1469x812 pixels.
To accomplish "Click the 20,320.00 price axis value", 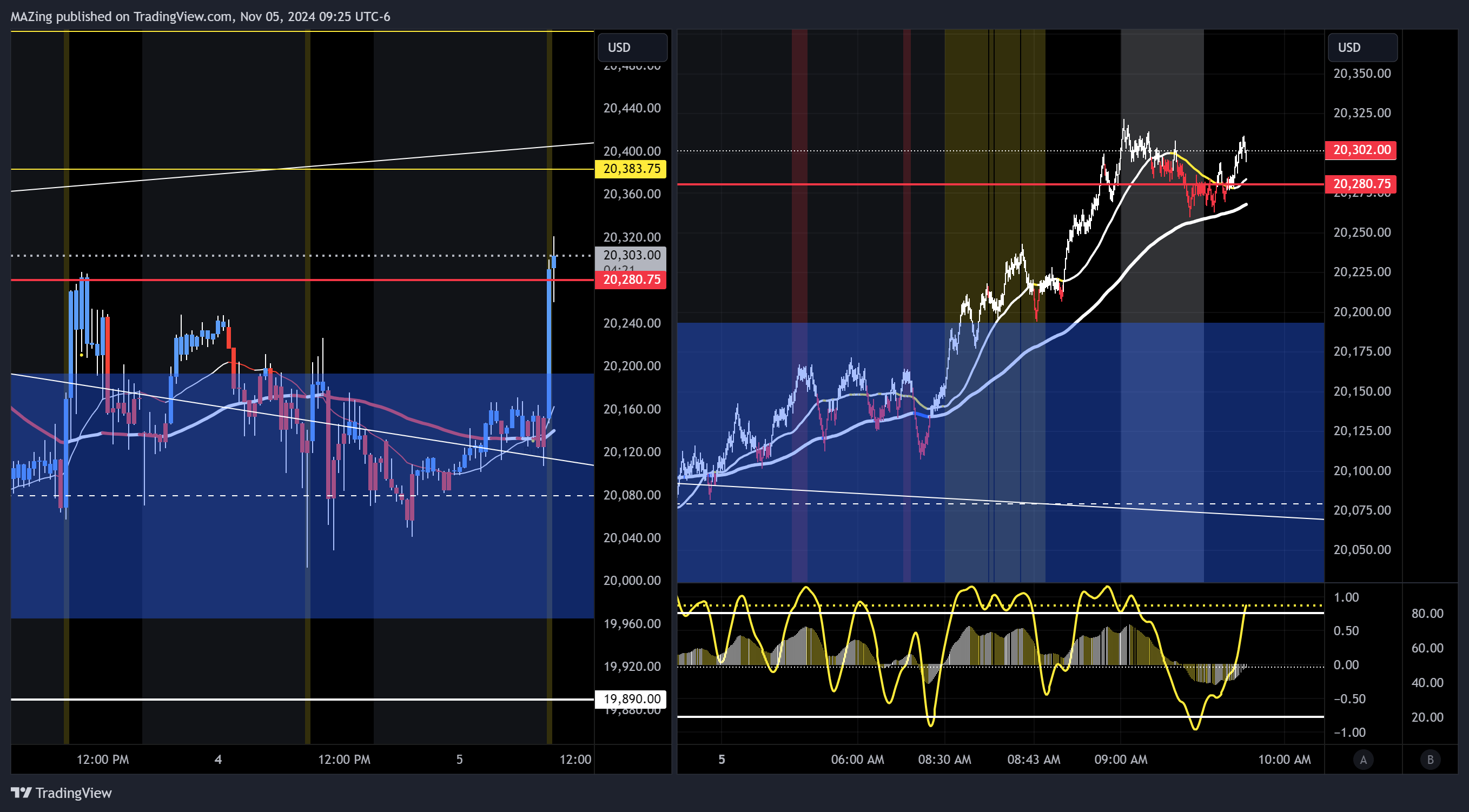I will click(632, 237).
